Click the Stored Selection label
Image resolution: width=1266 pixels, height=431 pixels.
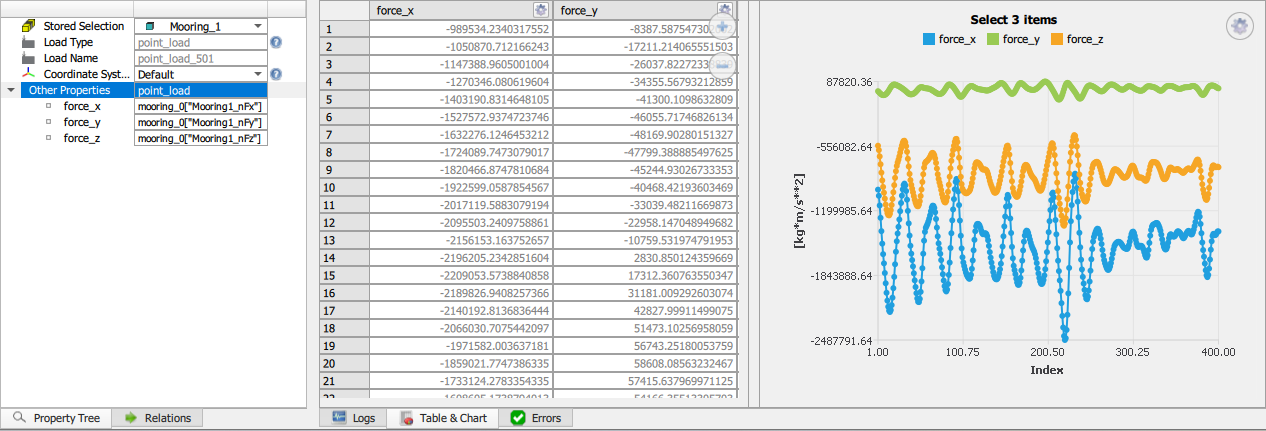[x=84, y=26]
